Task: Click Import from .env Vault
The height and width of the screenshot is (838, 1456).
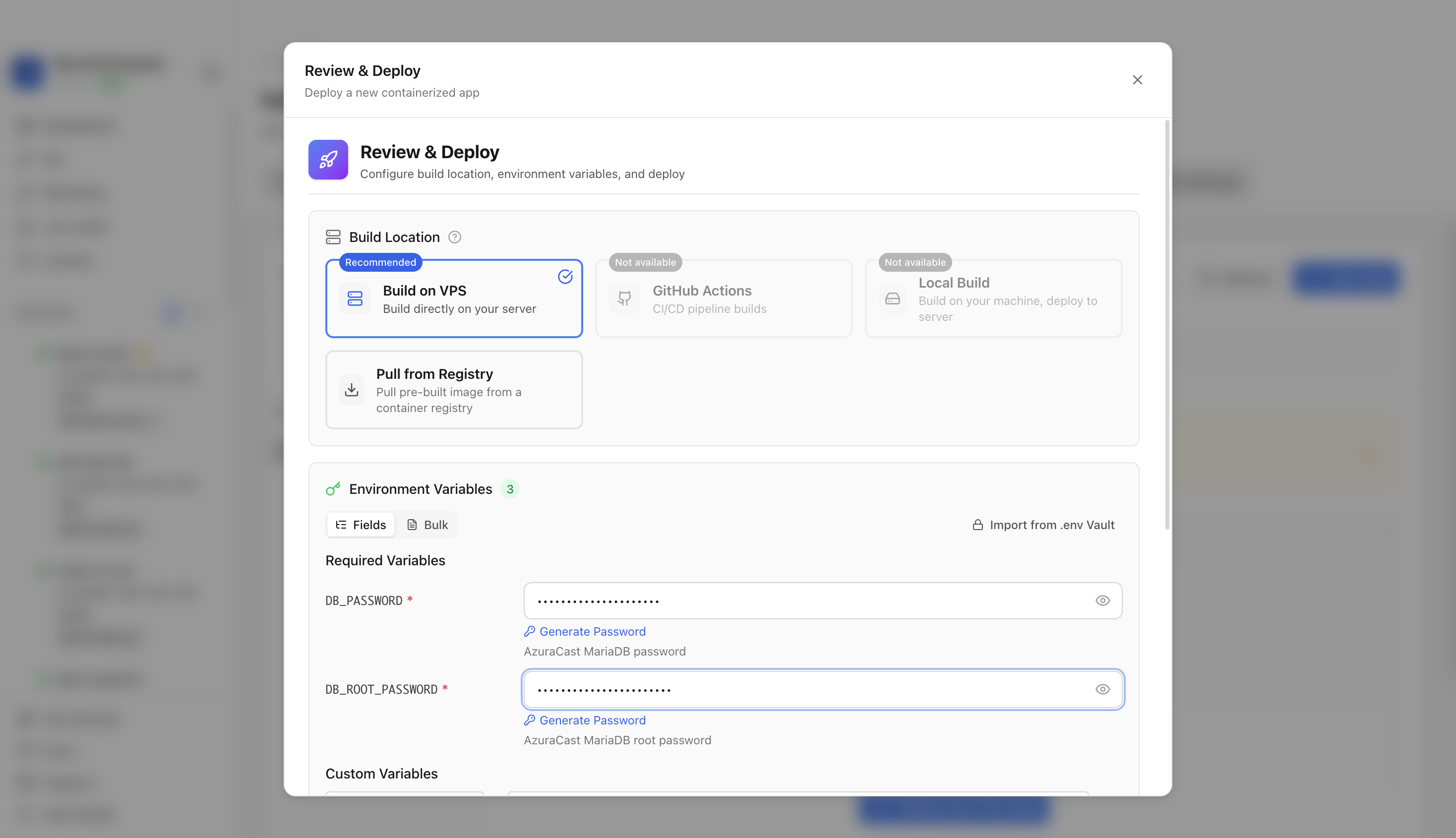Action: tap(1043, 525)
